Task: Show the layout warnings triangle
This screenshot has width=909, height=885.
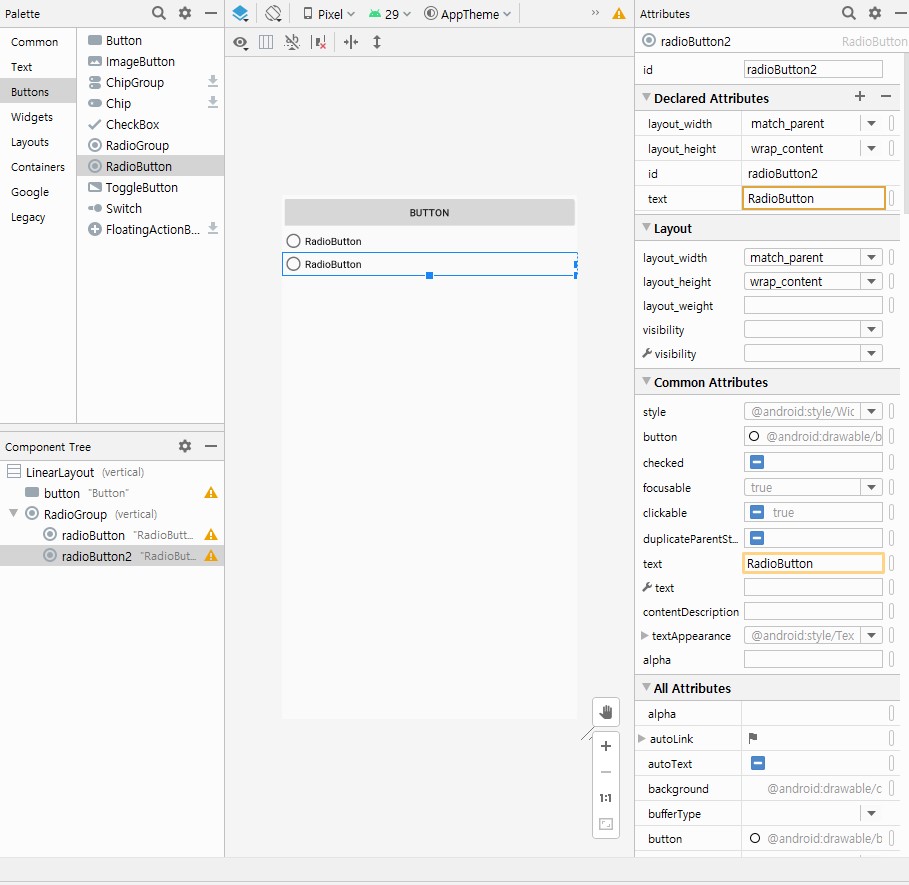Action: tap(619, 13)
